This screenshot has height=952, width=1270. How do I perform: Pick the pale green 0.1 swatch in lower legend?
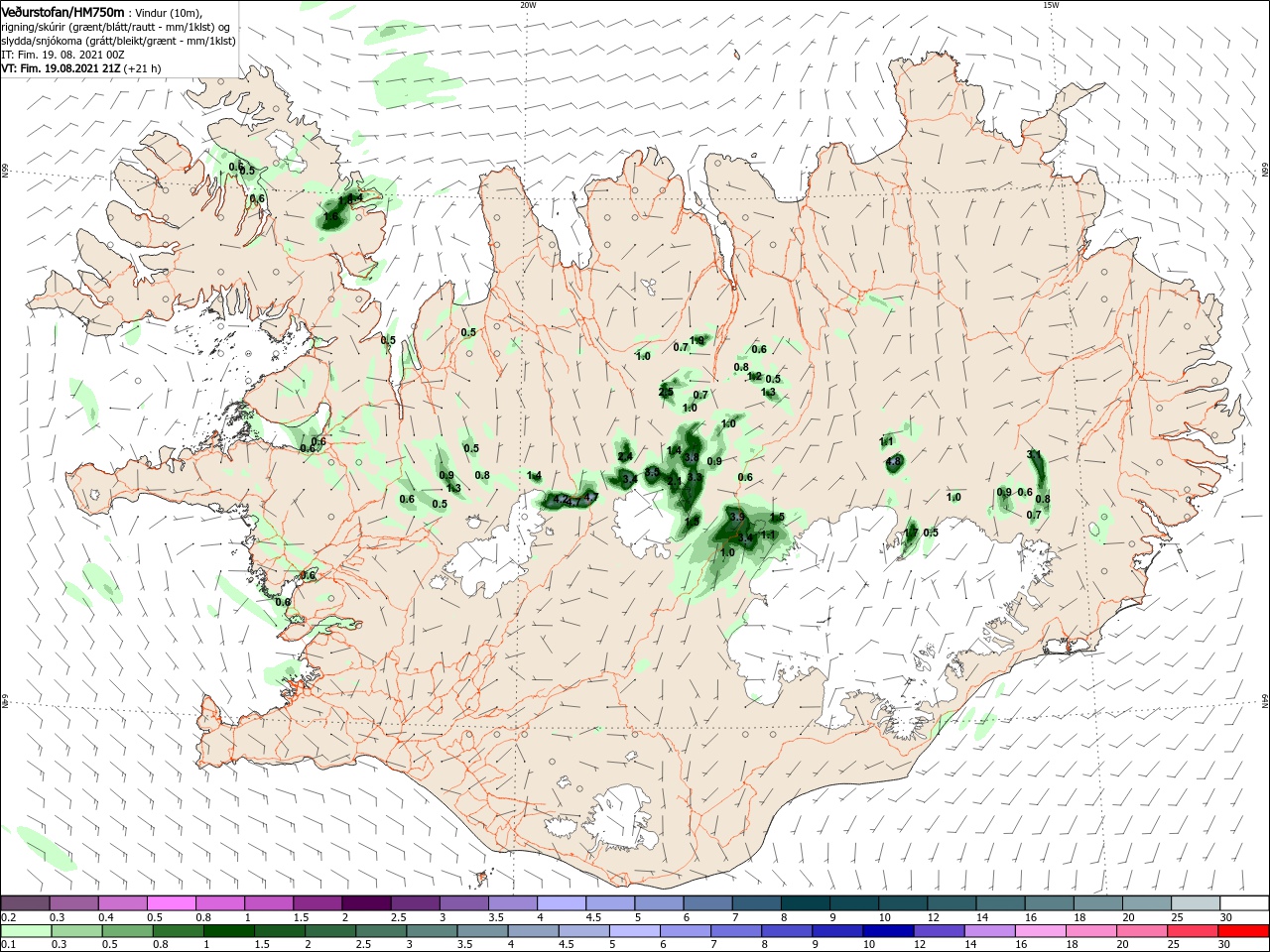click(25, 931)
